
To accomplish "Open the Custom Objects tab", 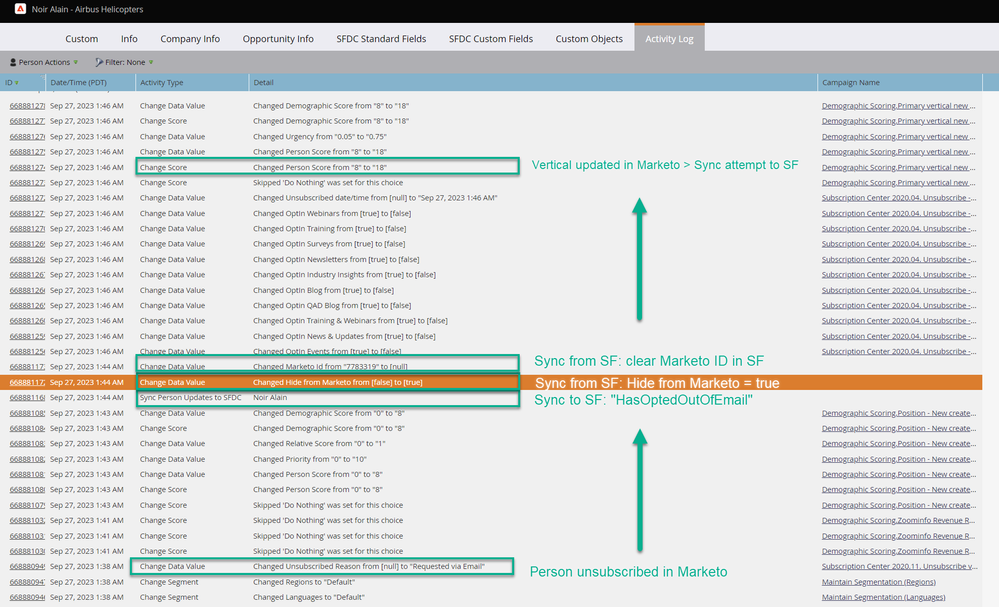I will click(589, 39).
